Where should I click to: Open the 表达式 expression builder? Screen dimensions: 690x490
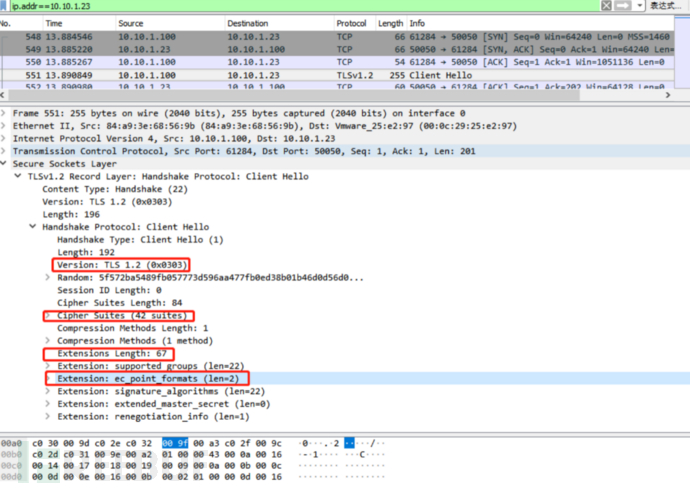pyautogui.click(x=666, y=6)
